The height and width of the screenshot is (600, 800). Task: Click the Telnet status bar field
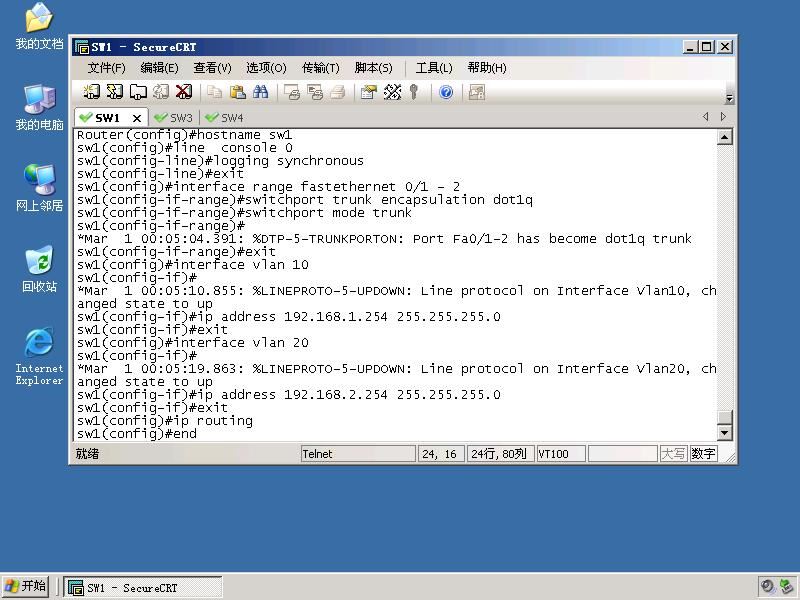358,454
